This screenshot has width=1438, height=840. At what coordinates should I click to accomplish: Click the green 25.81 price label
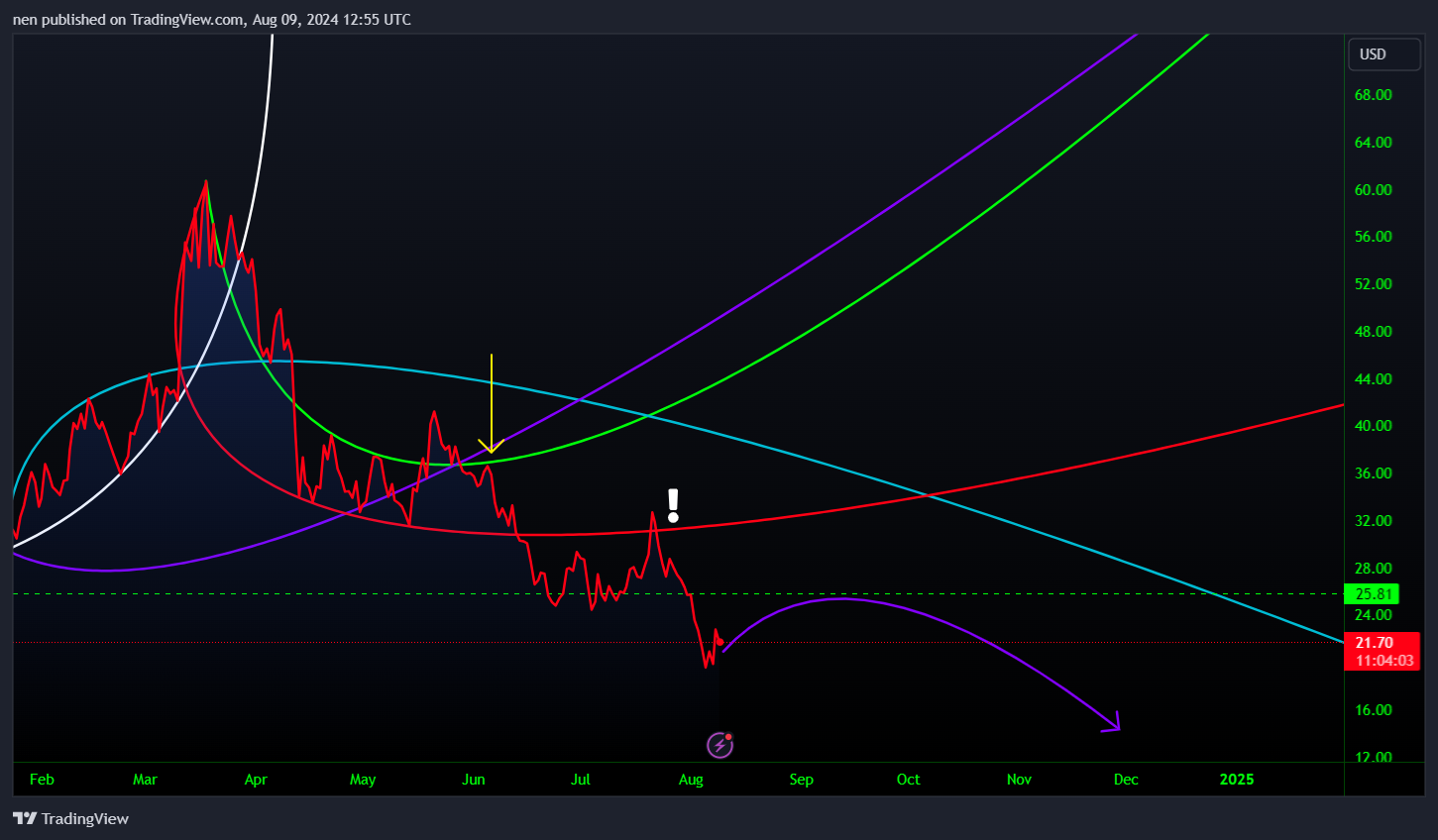pyautogui.click(x=1372, y=594)
